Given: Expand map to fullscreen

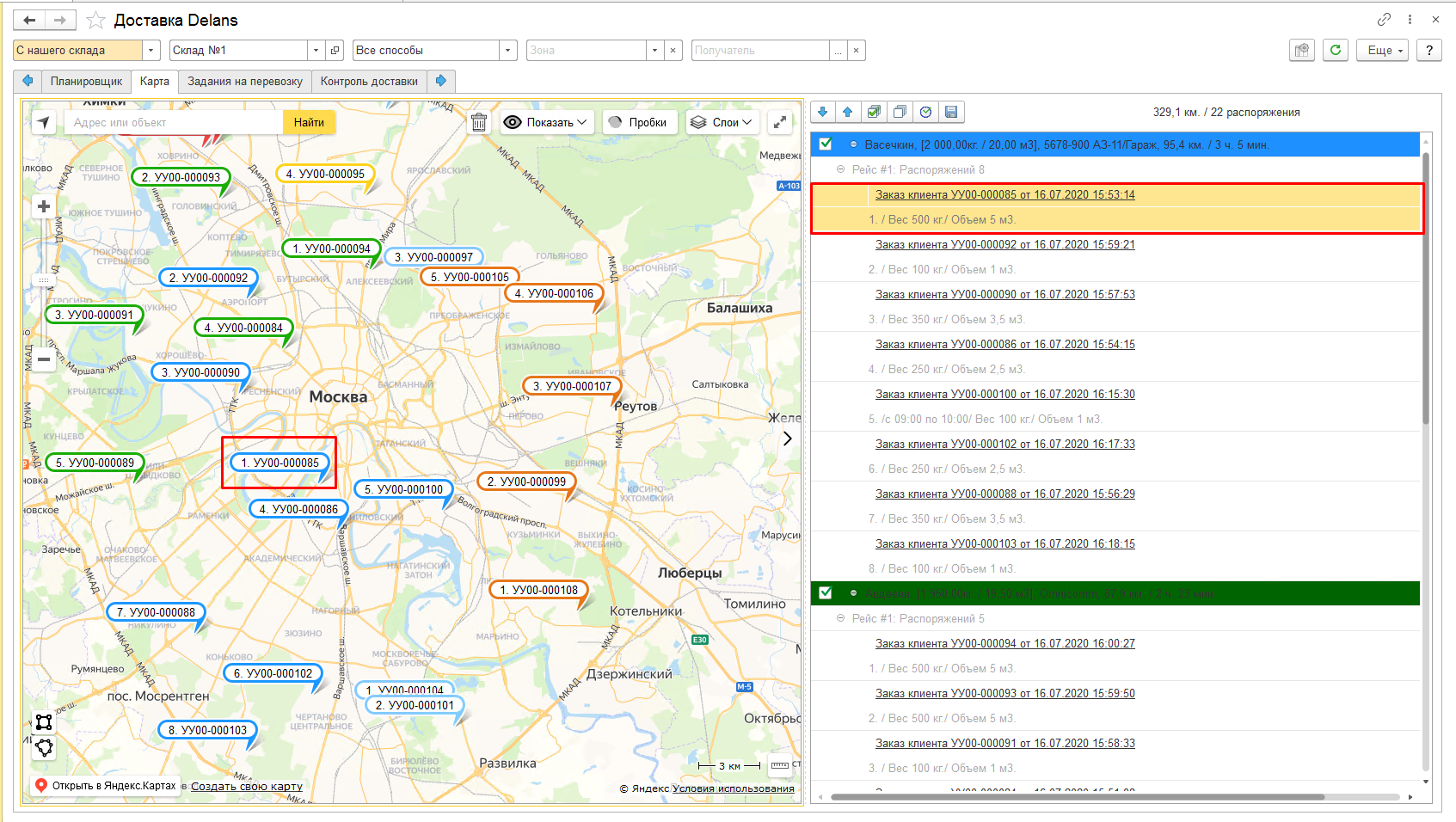Looking at the screenshot, I should [780, 122].
